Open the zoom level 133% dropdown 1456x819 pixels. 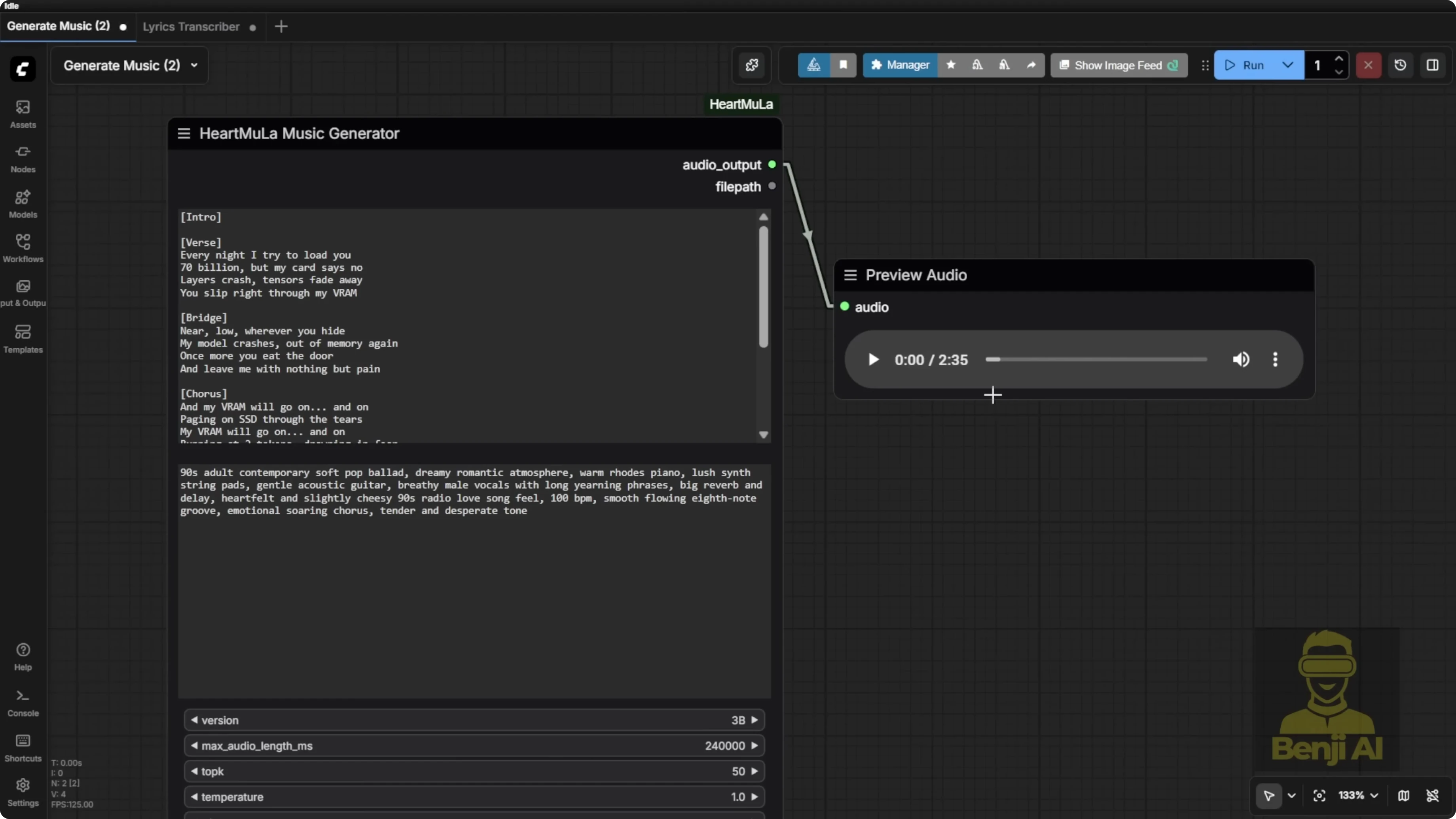1357,795
